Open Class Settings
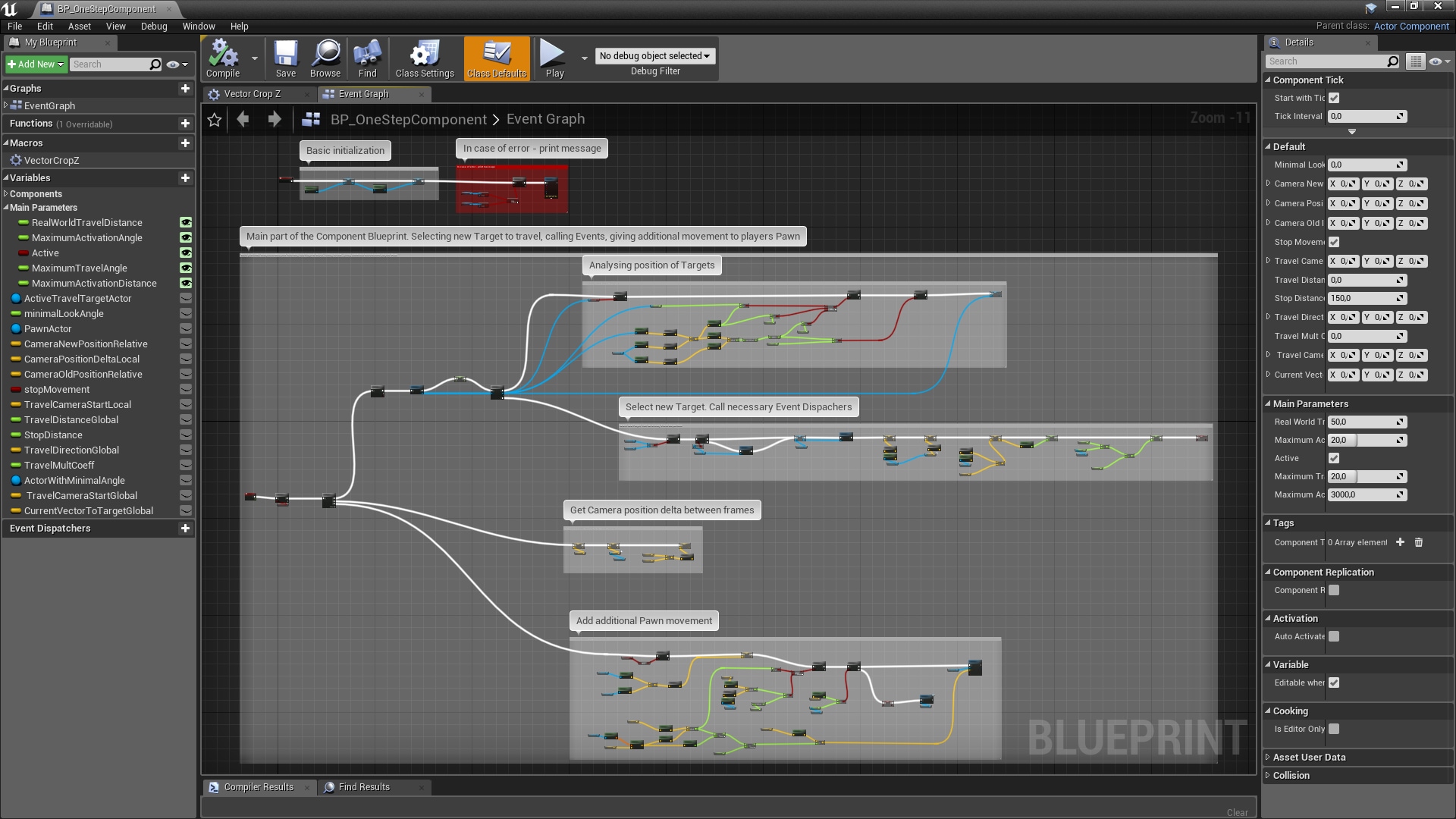The height and width of the screenshot is (819, 1456). pyautogui.click(x=424, y=58)
